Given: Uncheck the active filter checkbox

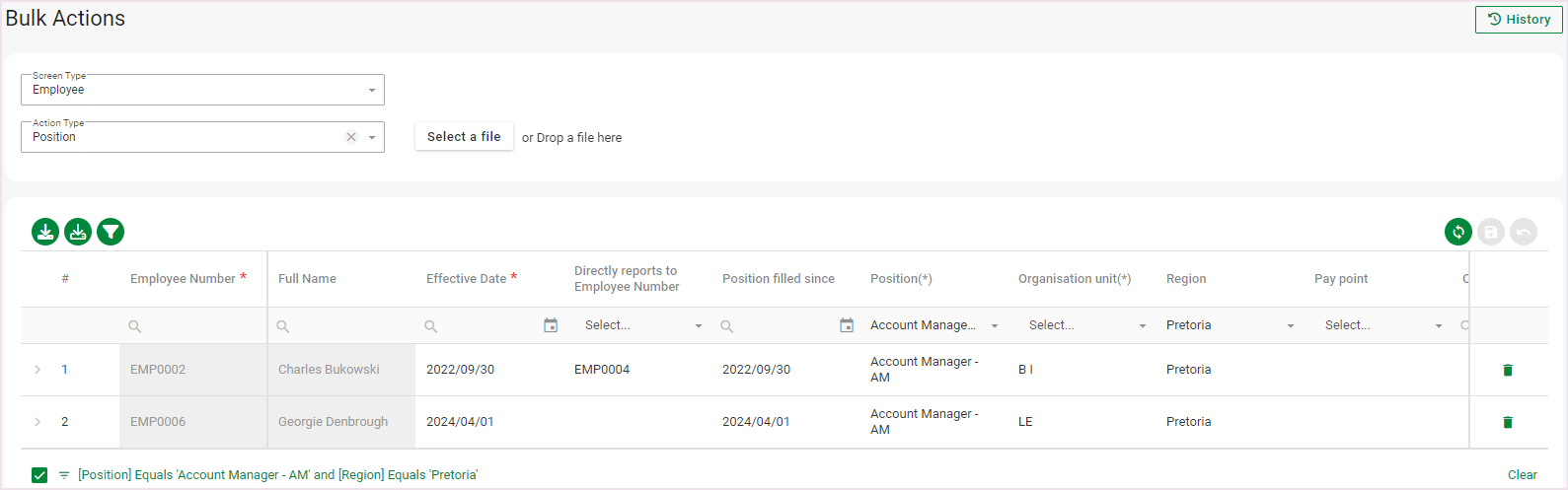Looking at the screenshot, I should pyautogui.click(x=39, y=475).
